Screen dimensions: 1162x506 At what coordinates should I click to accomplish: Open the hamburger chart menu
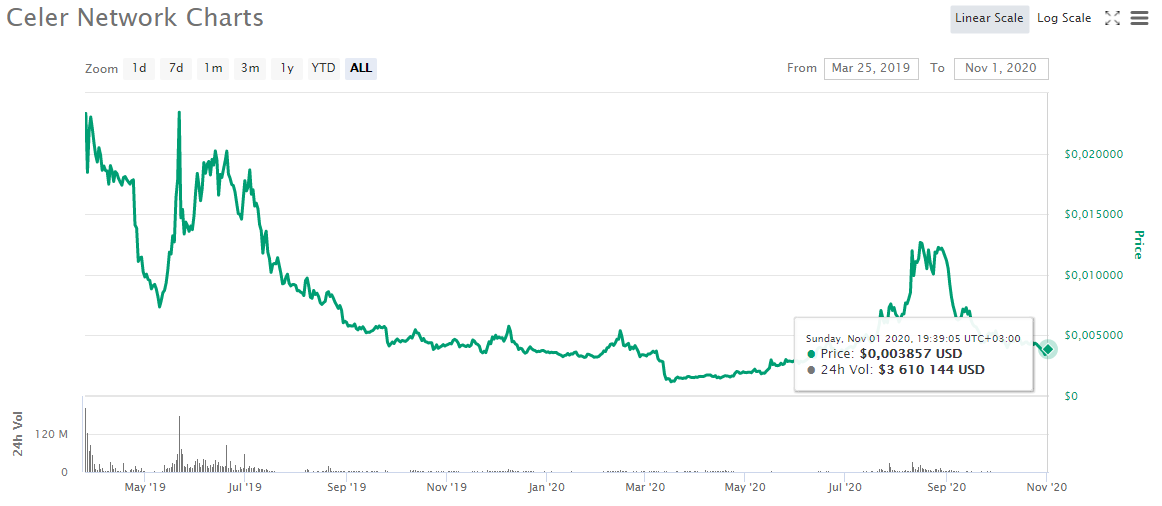pos(1139,19)
